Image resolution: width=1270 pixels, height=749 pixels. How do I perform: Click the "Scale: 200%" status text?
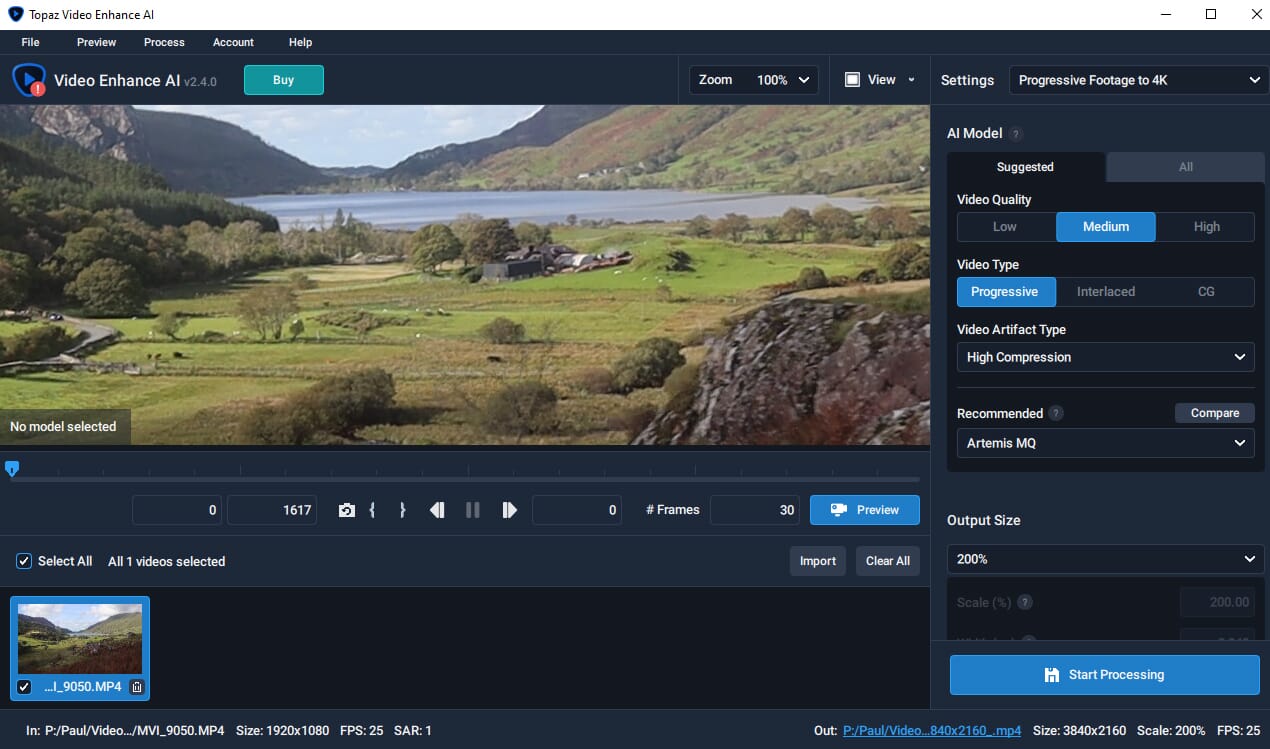(x=1172, y=731)
